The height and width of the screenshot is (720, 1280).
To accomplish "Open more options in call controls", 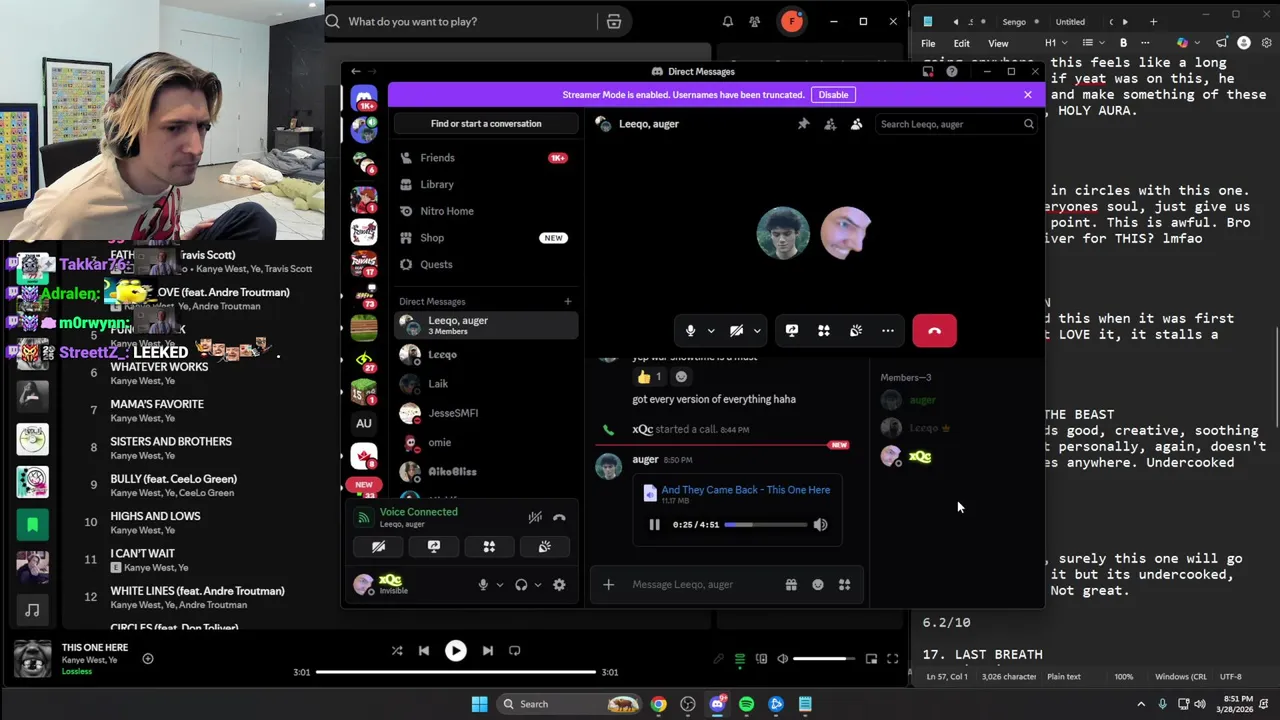I will (888, 331).
